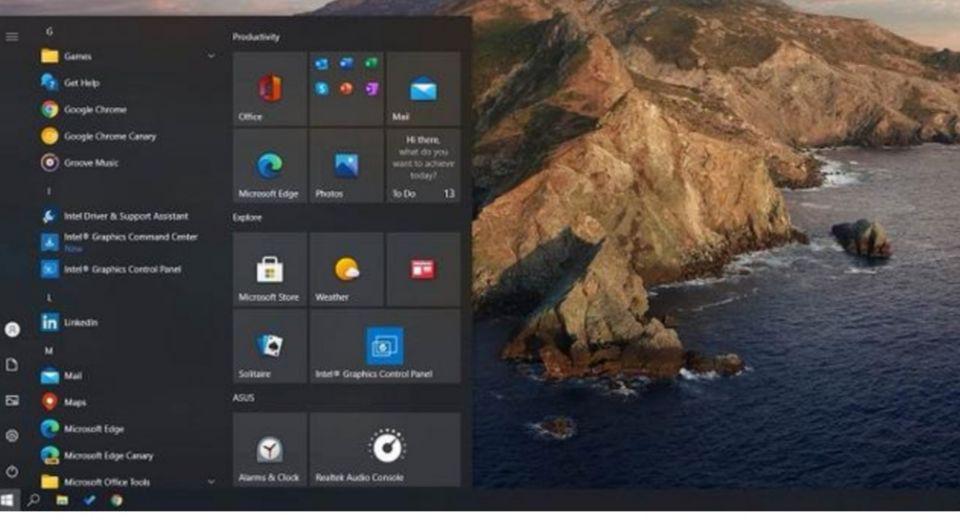This screenshot has width=960, height=520.
Task: Click the Power button in Start sidebar
Action: 12,471
